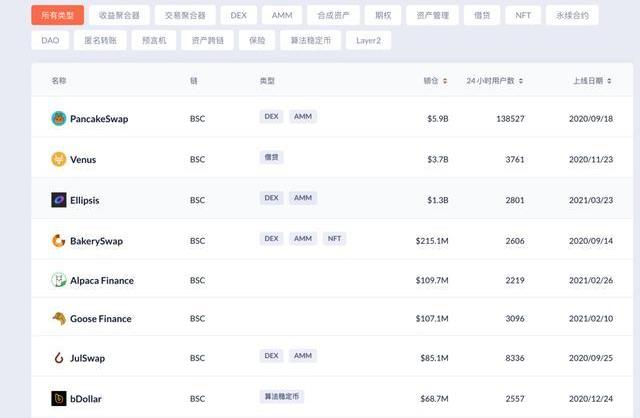Image resolution: width=640 pixels, height=418 pixels.
Task: Click the PancakeSwap logo icon
Action: pyautogui.click(x=59, y=118)
